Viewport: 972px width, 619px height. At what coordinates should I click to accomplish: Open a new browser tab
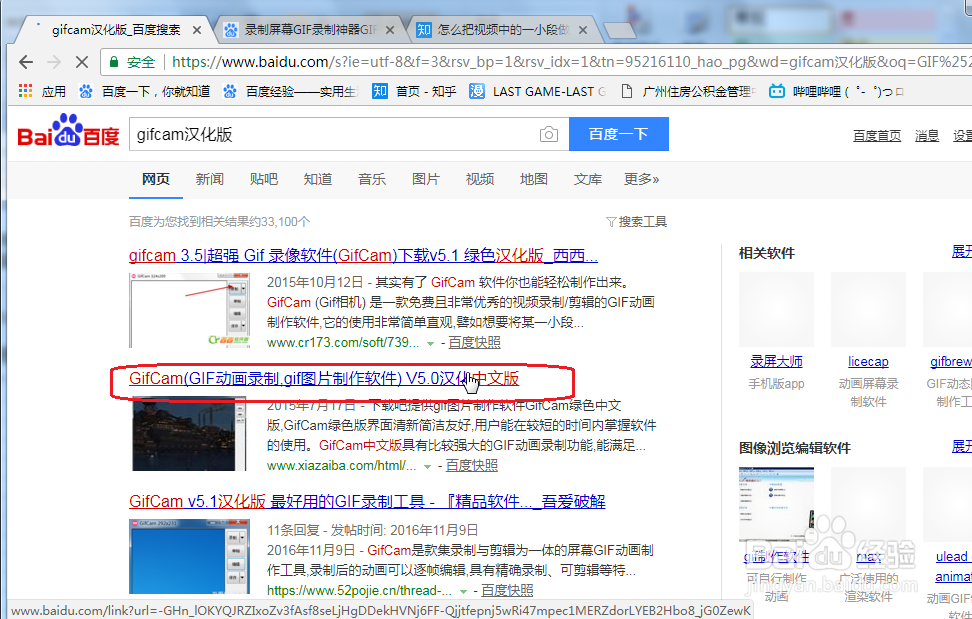(x=619, y=30)
